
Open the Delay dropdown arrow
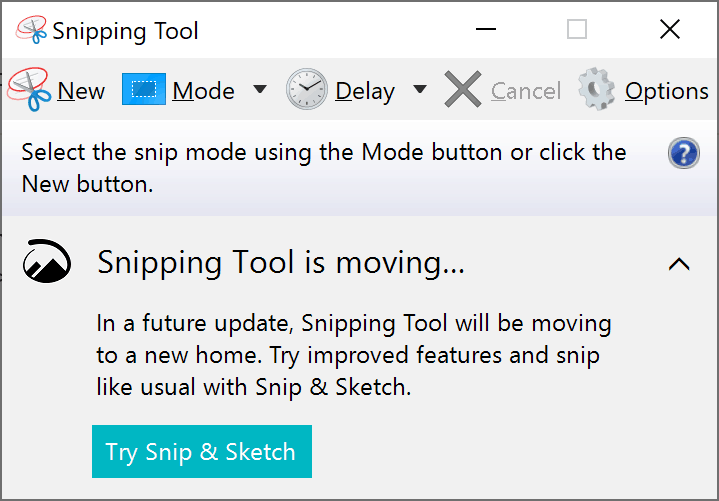[x=420, y=90]
